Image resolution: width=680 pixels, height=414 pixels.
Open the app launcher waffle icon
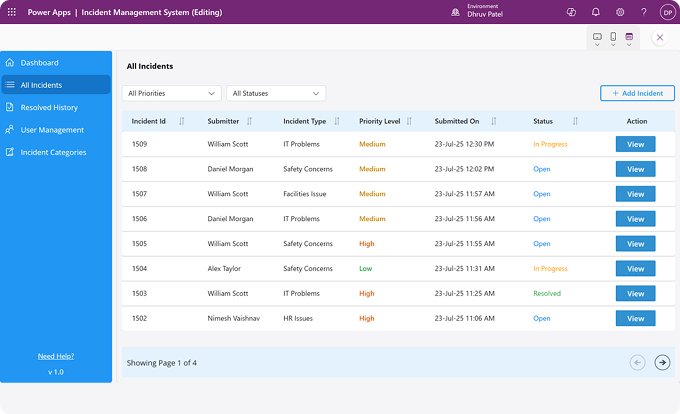12,12
